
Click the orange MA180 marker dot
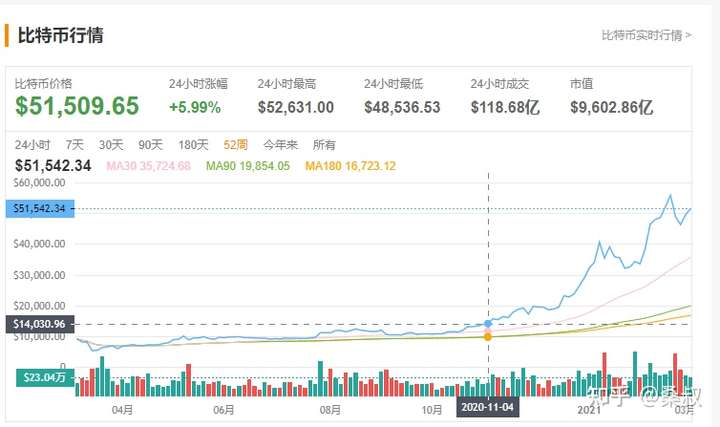point(488,337)
